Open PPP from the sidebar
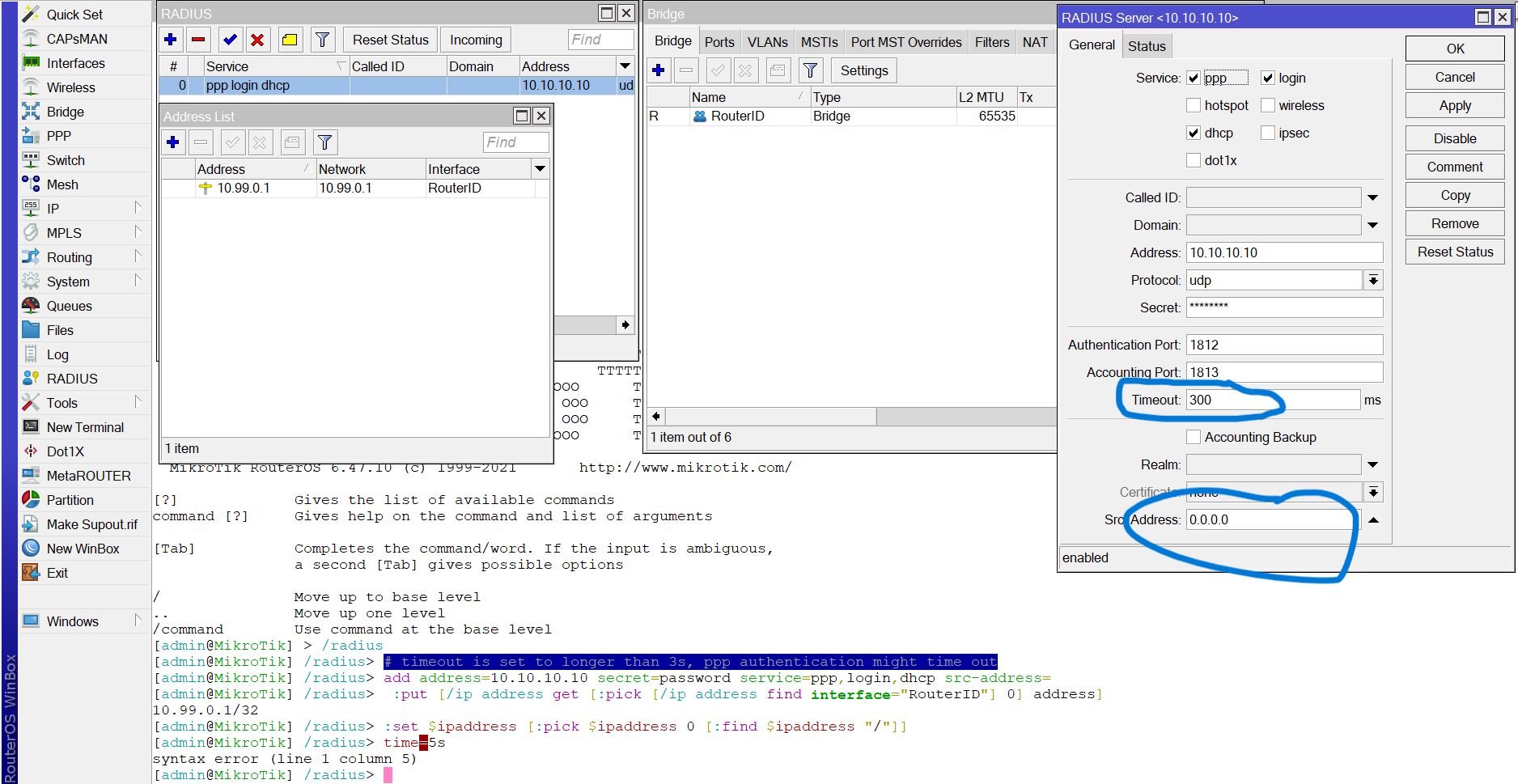The height and width of the screenshot is (784, 1518). [x=58, y=136]
